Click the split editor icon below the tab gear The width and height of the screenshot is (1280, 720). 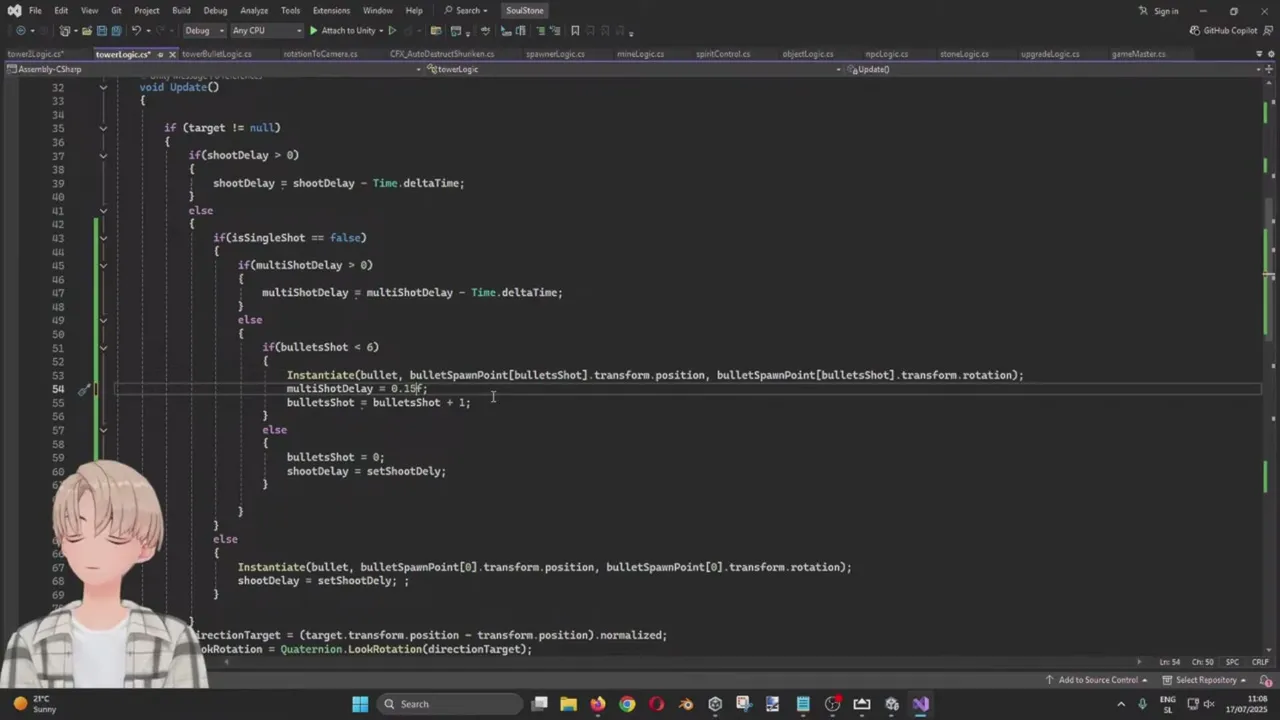[x=1269, y=69]
